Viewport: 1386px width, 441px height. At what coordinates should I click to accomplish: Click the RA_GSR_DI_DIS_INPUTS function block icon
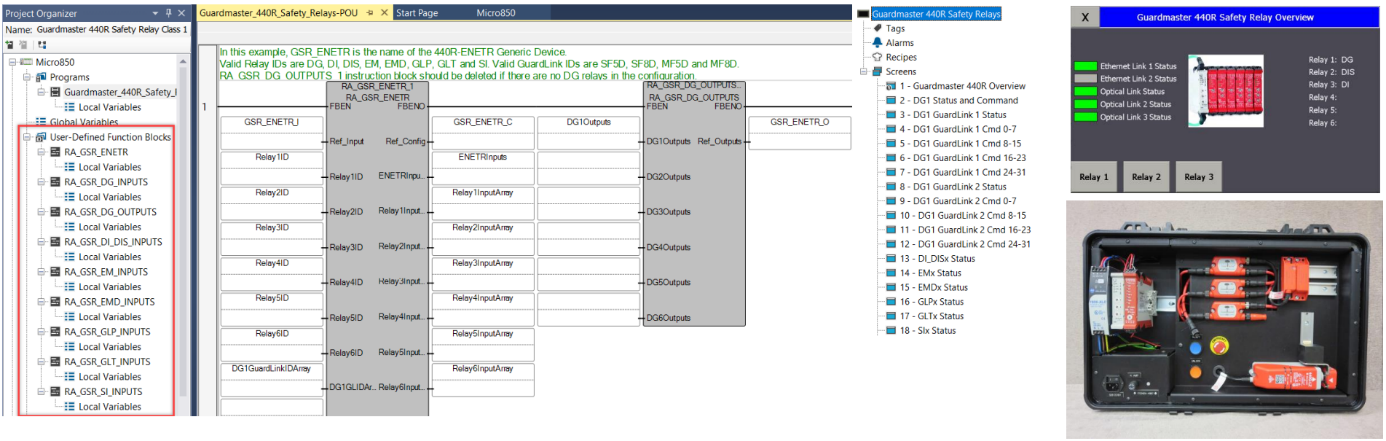click(x=55, y=242)
